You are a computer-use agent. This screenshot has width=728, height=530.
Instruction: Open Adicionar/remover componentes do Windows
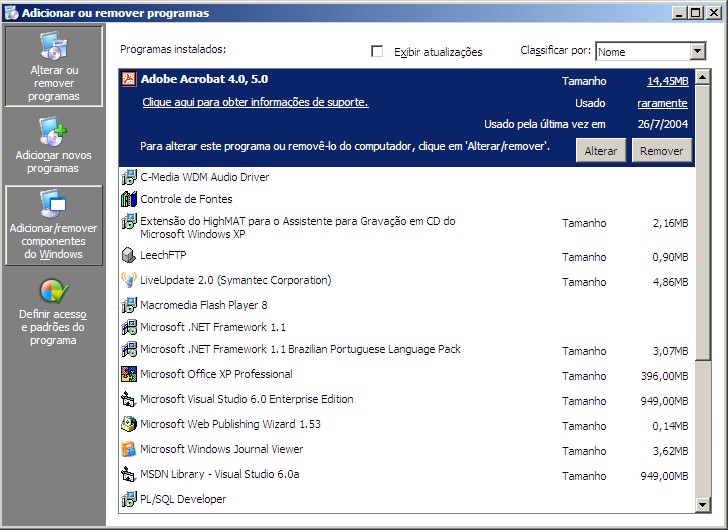tap(54, 226)
